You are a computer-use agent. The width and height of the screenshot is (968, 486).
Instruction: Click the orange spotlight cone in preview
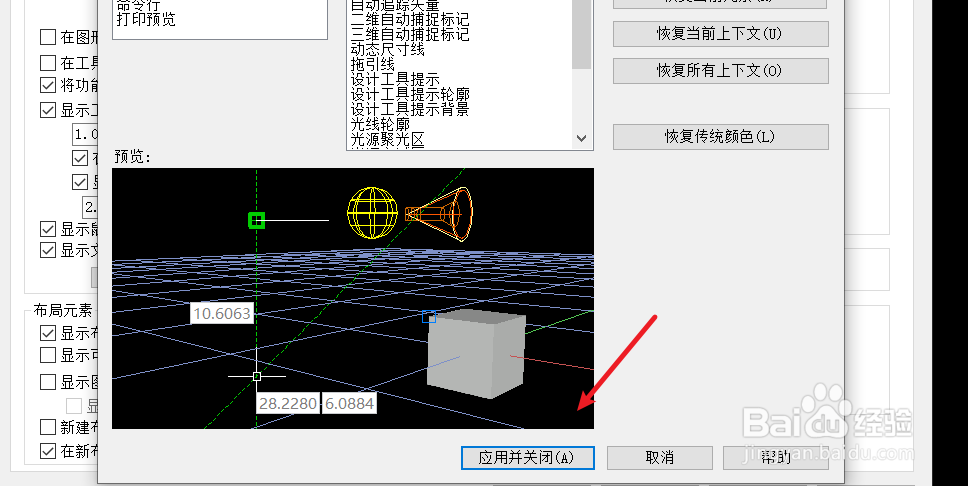click(x=439, y=214)
